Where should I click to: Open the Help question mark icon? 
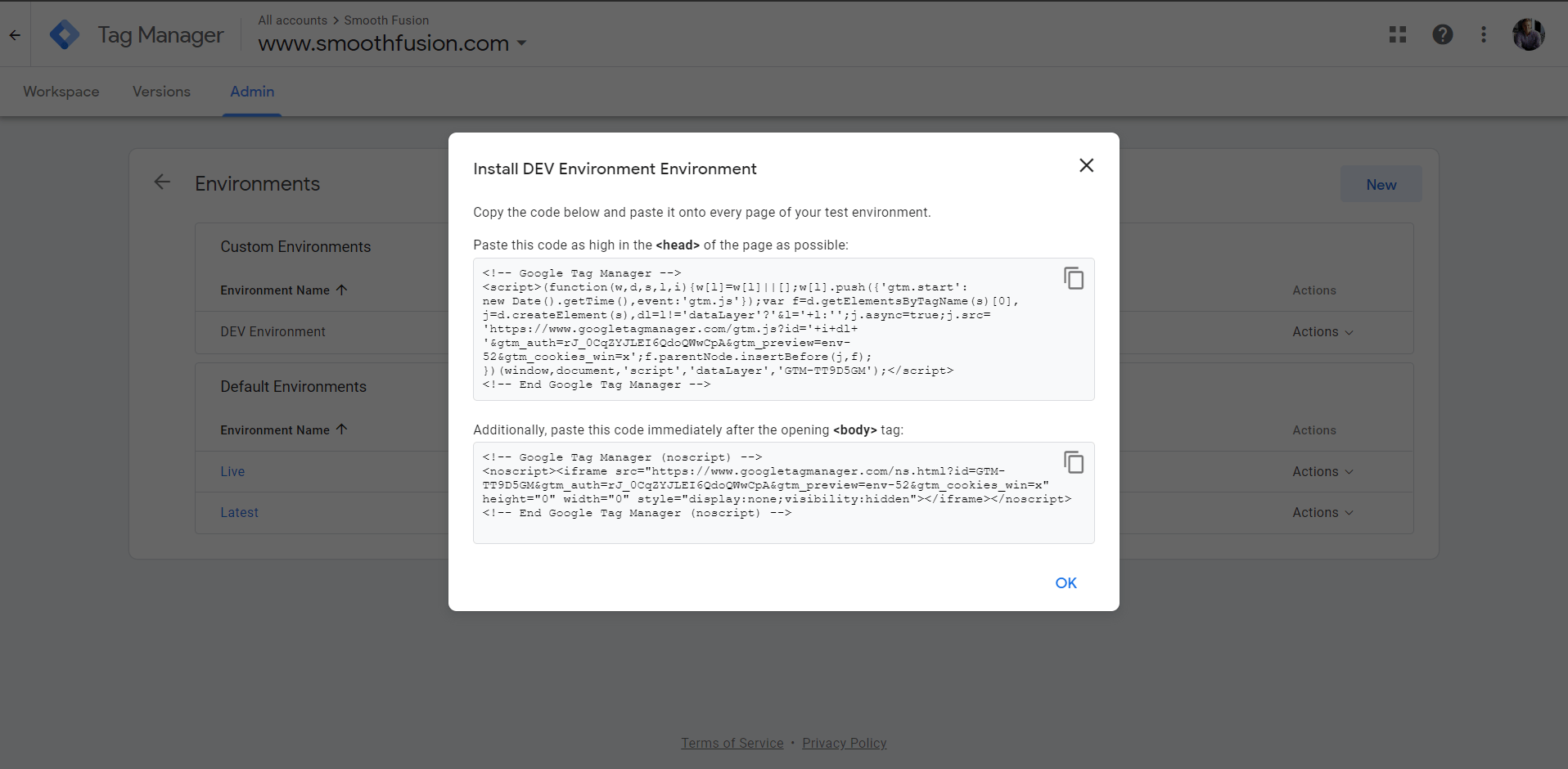pos(1443,34)
